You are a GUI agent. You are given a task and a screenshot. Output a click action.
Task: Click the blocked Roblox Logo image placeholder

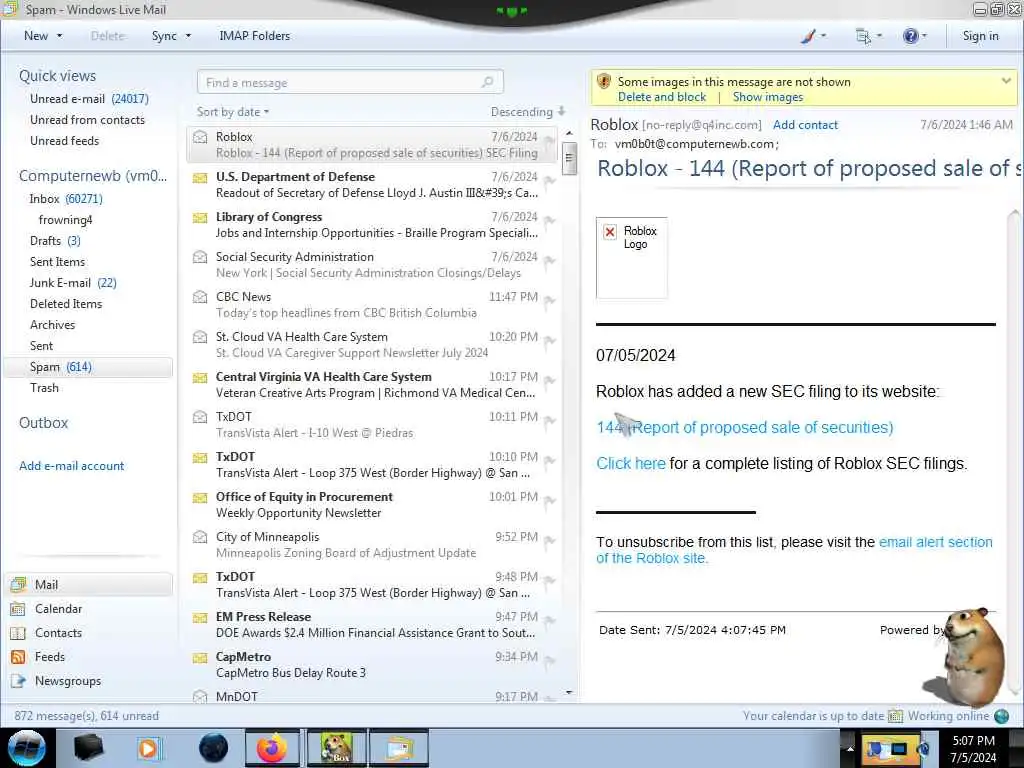click(632, 258)
